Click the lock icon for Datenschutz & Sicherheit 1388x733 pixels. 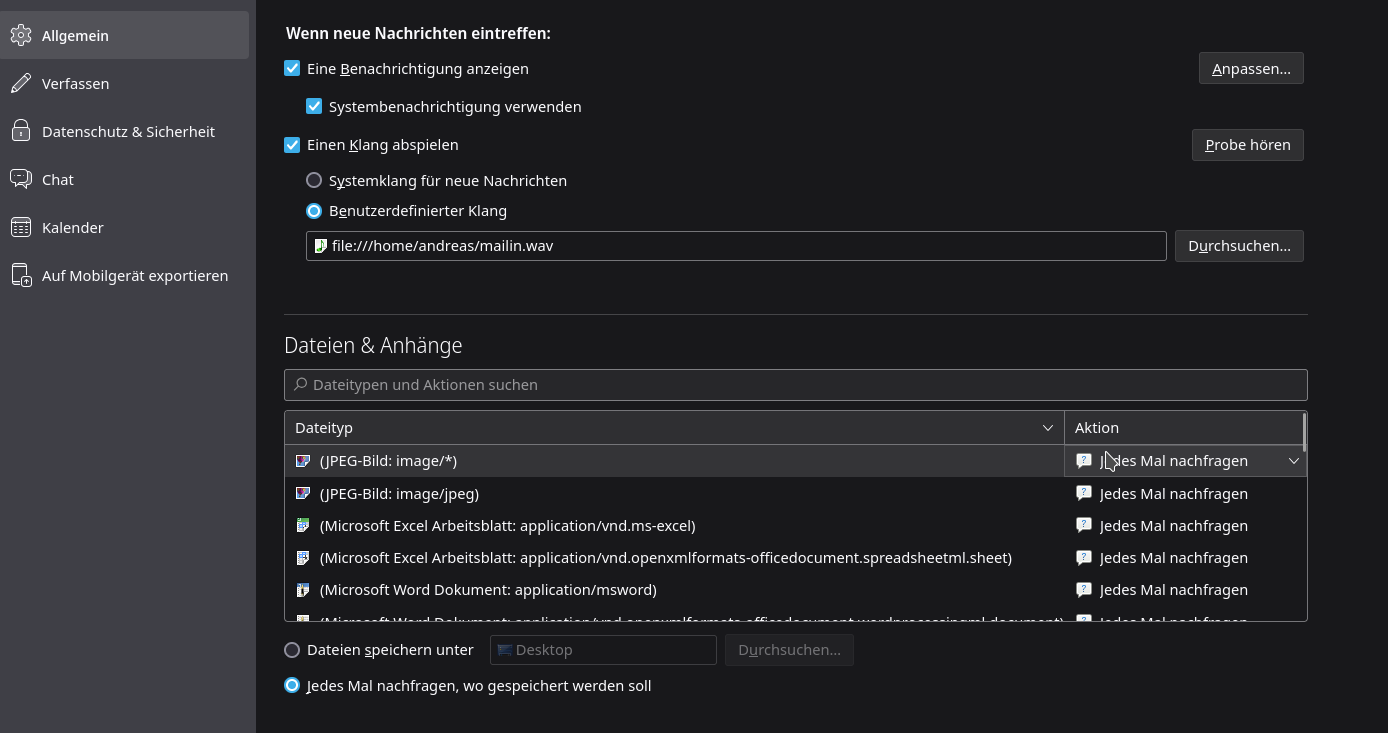pyautogui.click(x=21, y=131)
